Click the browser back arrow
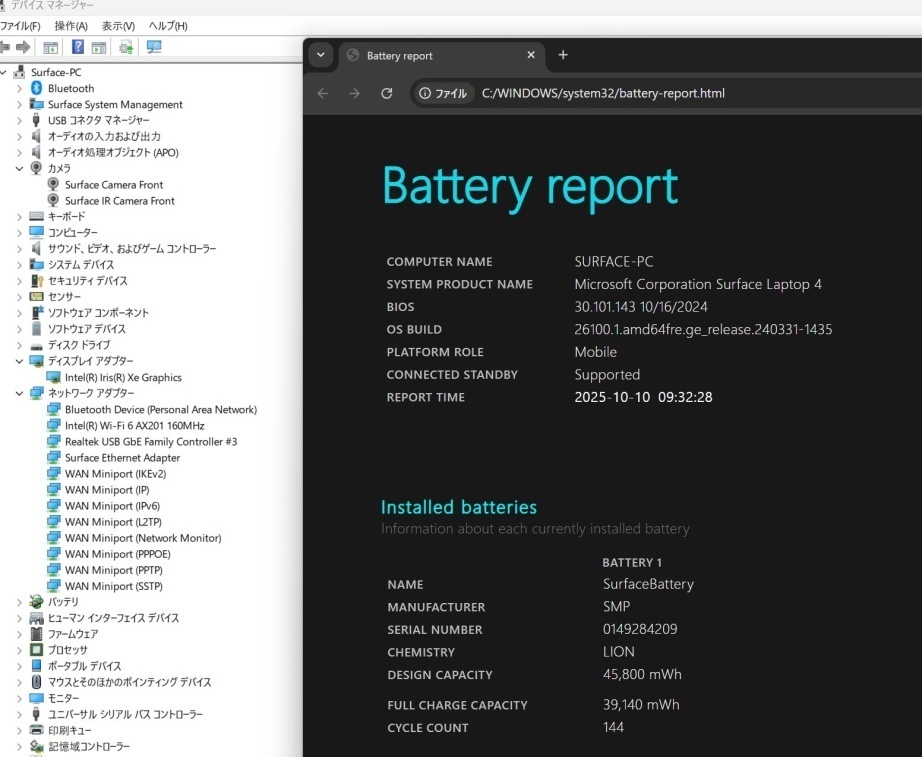This screenshot has height=757, width=922. [x=322, y=93]
